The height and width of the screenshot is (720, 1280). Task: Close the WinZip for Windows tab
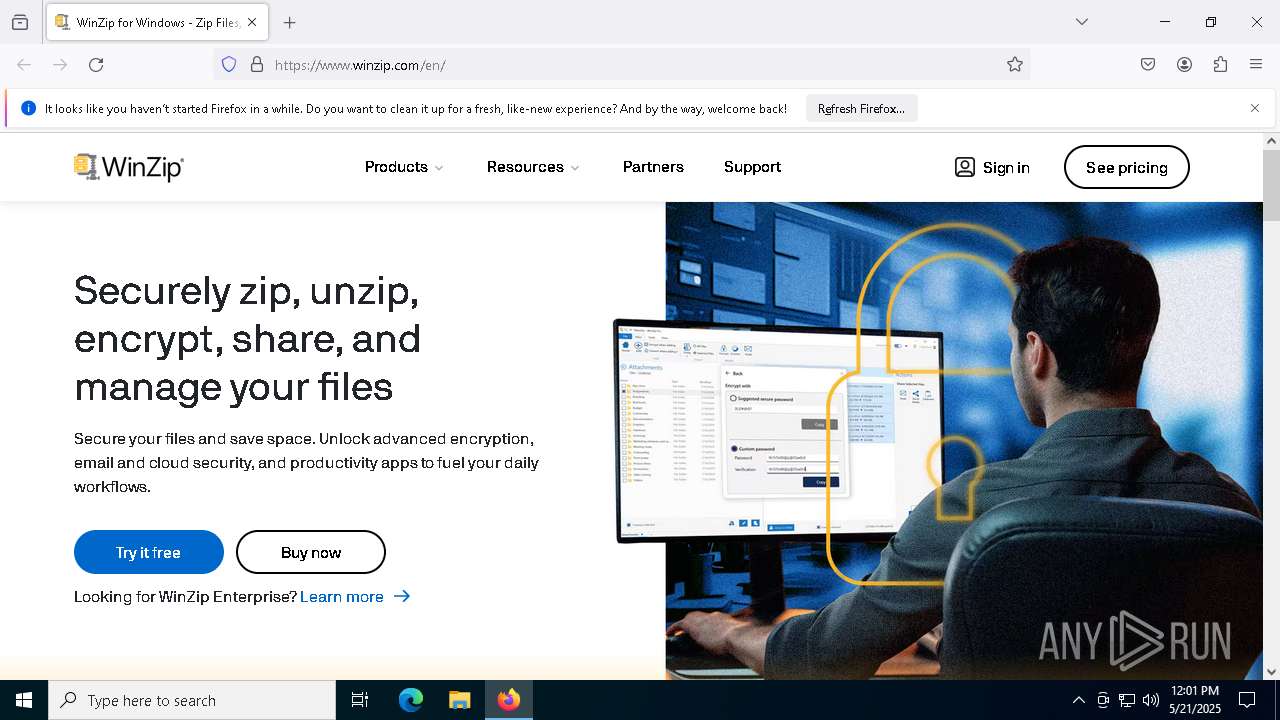click(252, 22)
